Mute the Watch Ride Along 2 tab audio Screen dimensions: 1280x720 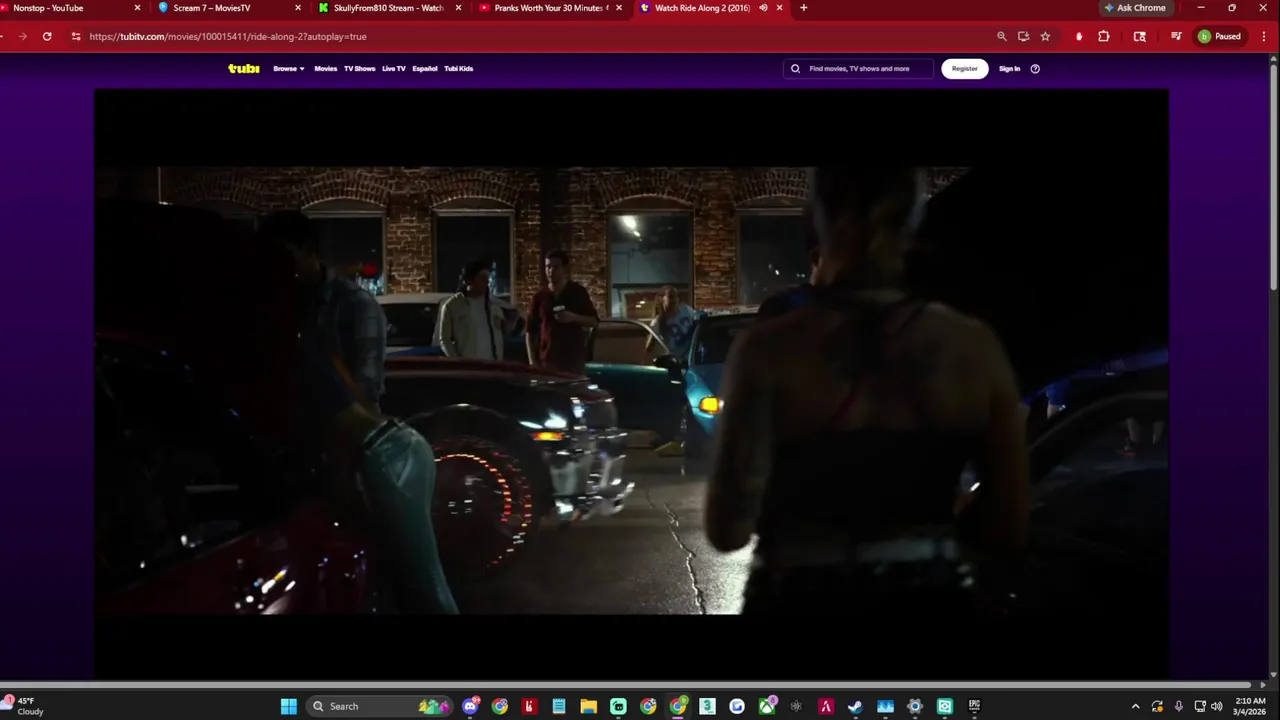763,8
